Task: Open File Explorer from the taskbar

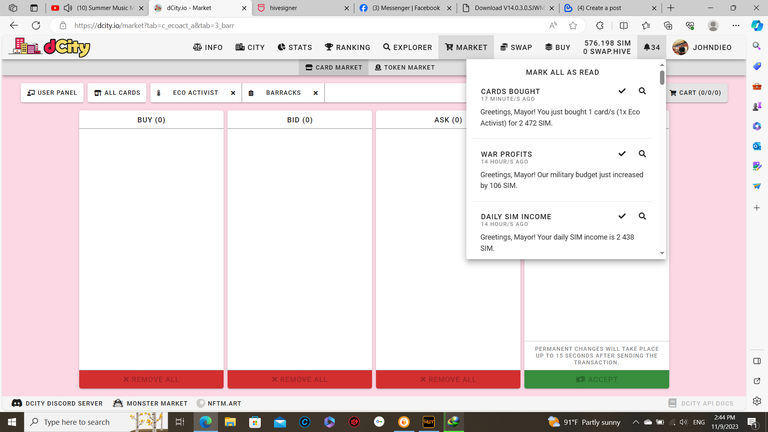Action: [230, 422]
